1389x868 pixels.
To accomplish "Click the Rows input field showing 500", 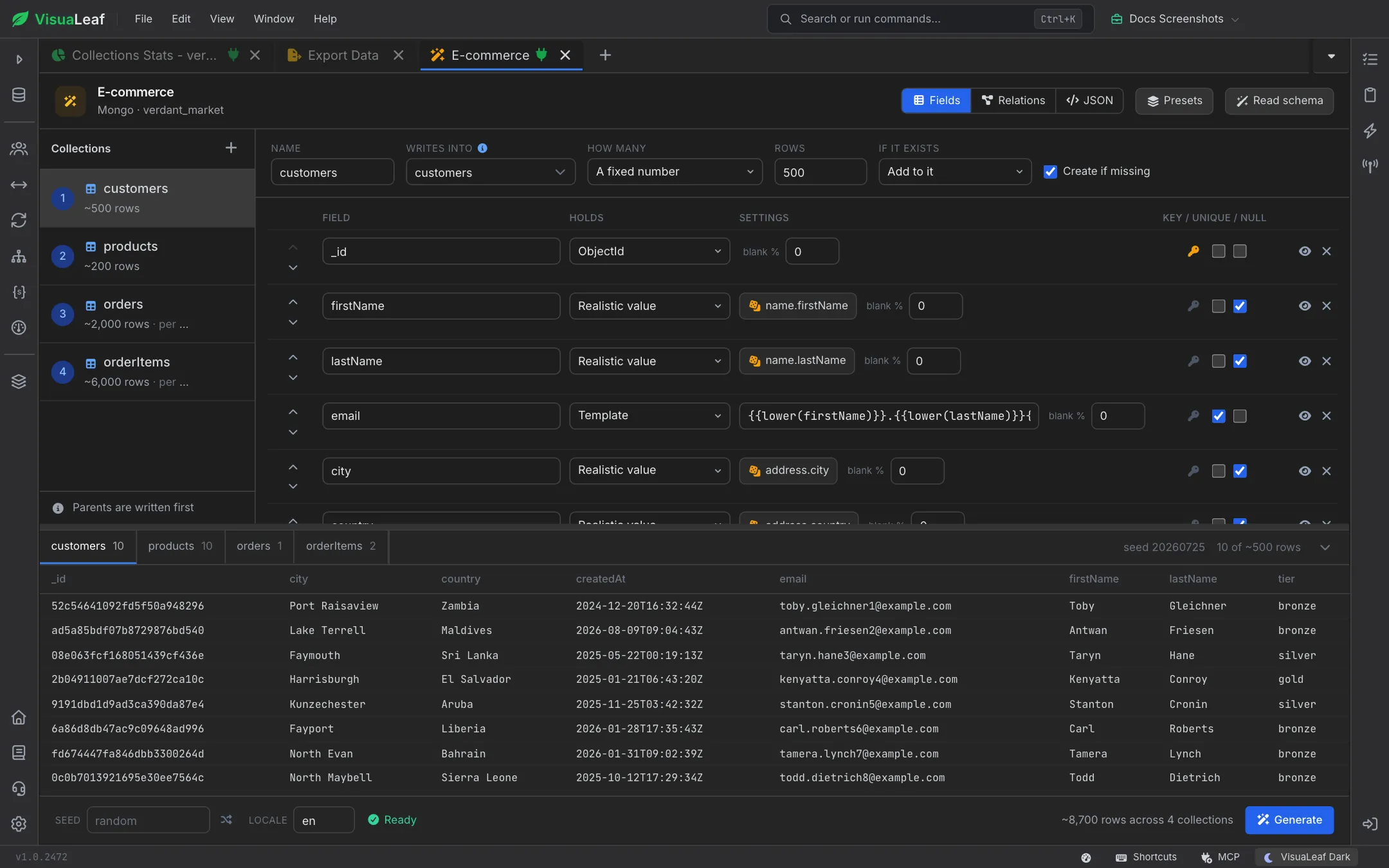I will tap(821, 172).
